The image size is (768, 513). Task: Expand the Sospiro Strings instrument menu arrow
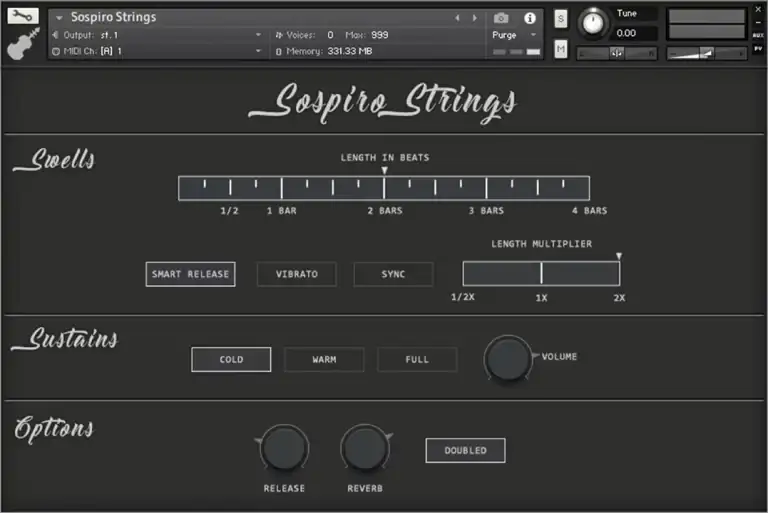[x=59, y=18]
